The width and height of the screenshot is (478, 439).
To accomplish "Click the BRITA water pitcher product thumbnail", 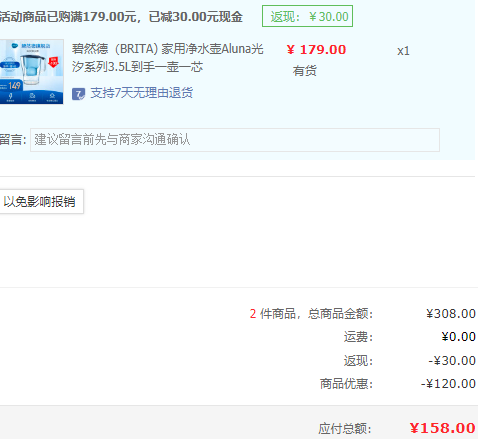I will pyautogui.click(x=31, y=71).
